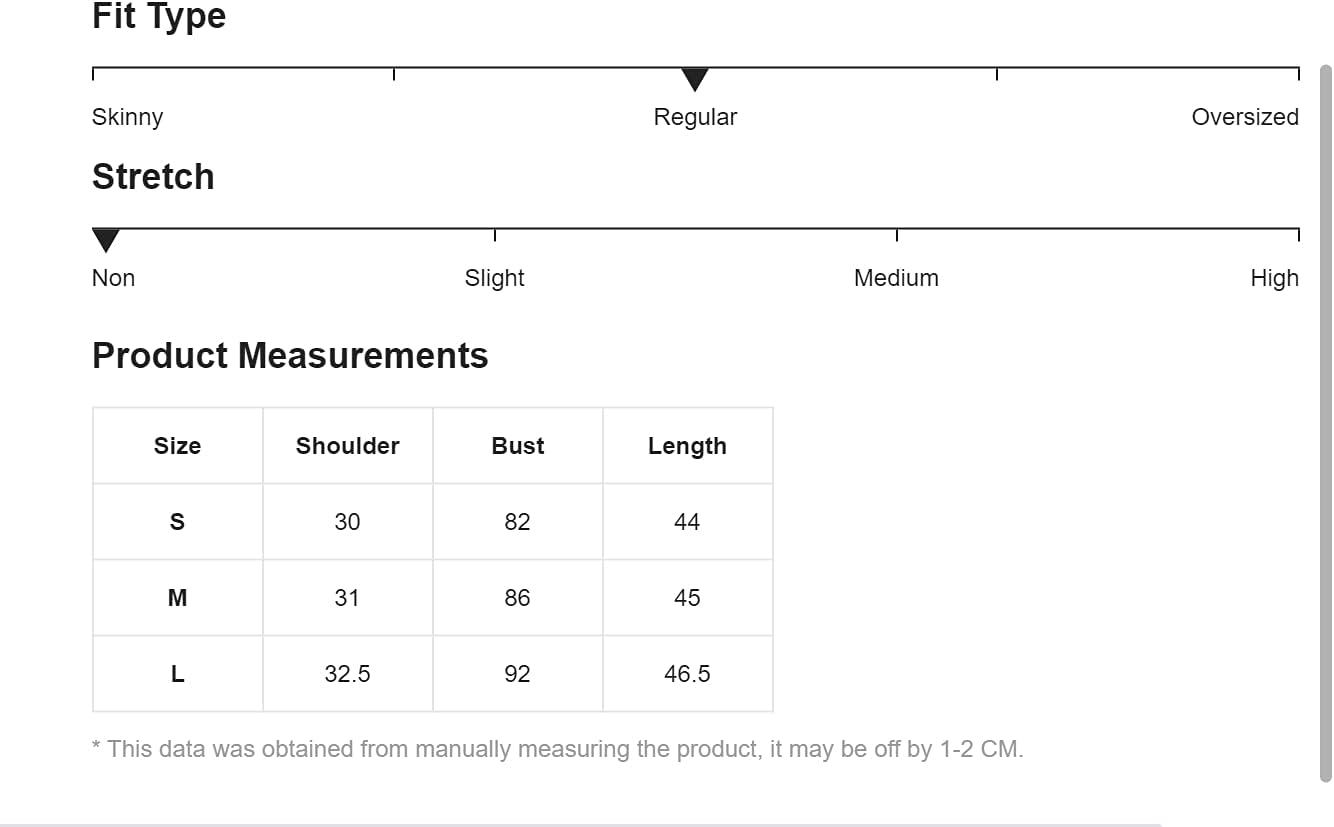This screenshot has width=1334, height=827.
Task: Click the 92 bust value for size L
Action: point(517,674)
